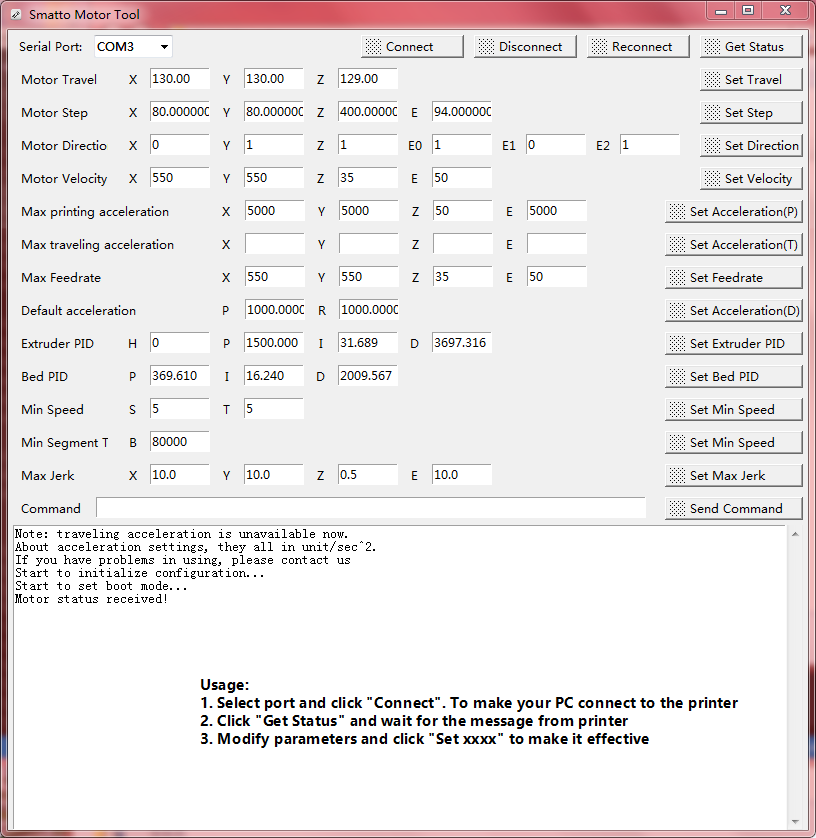
Task: Click the Min Segment T B field
Action: [180, 442]
